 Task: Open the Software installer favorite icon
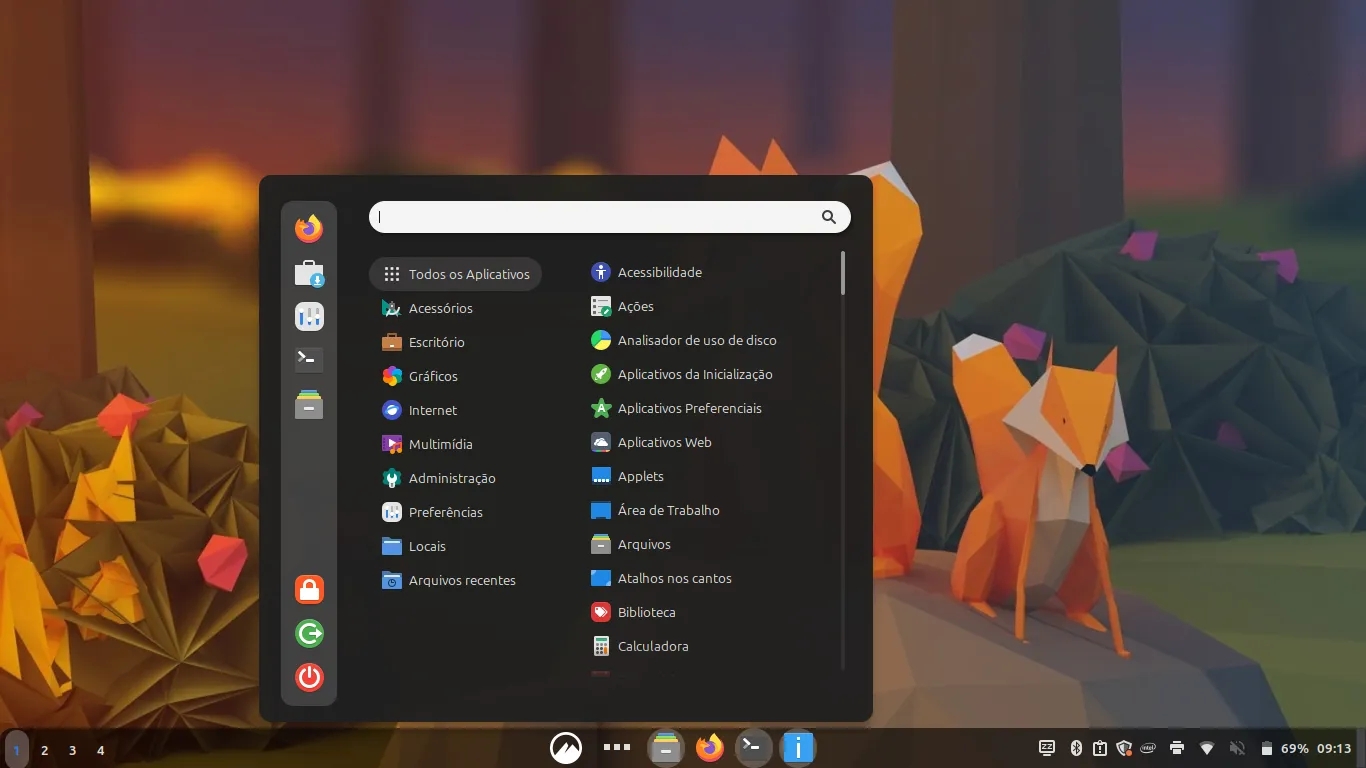pos(309,273)
